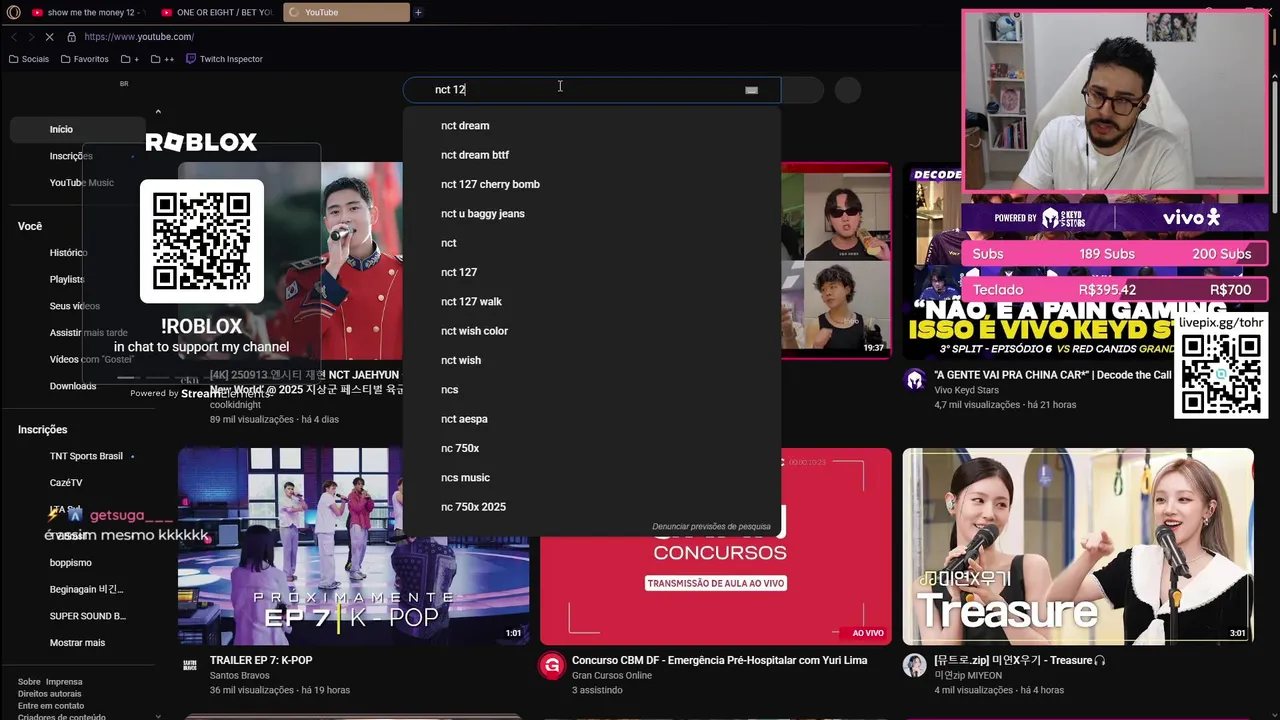Viewport: 1280px width, 720px height.
Task: Open the 'Entre em contato' footer link
Action: coord(51,706)
